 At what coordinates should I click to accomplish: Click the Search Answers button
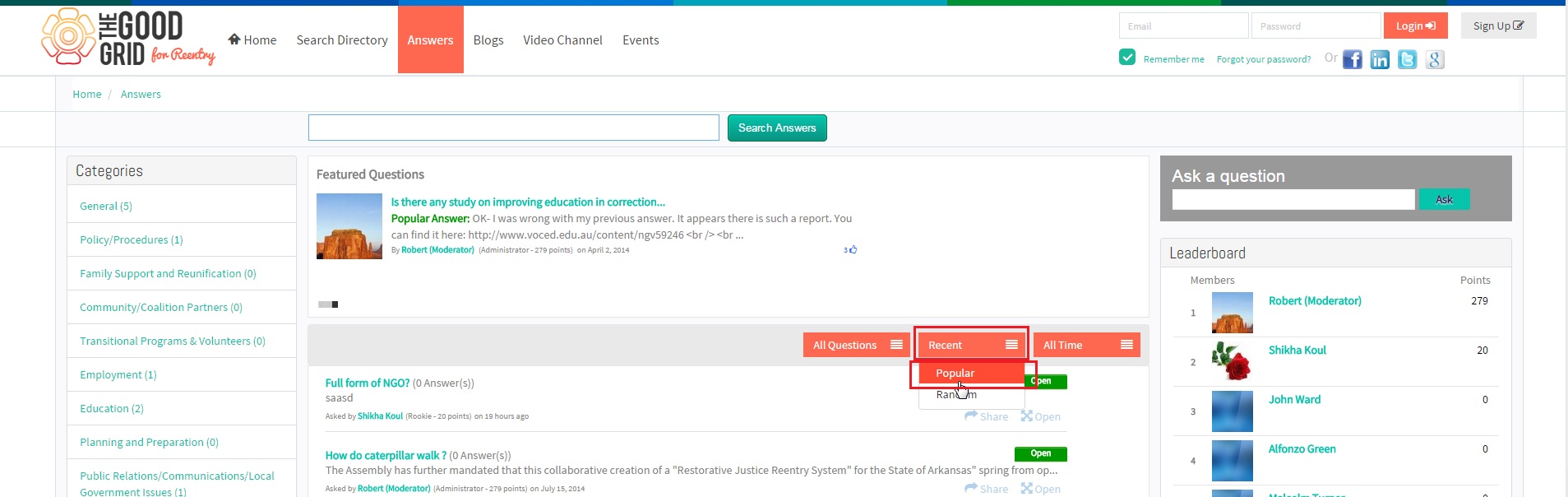point(777,128)
